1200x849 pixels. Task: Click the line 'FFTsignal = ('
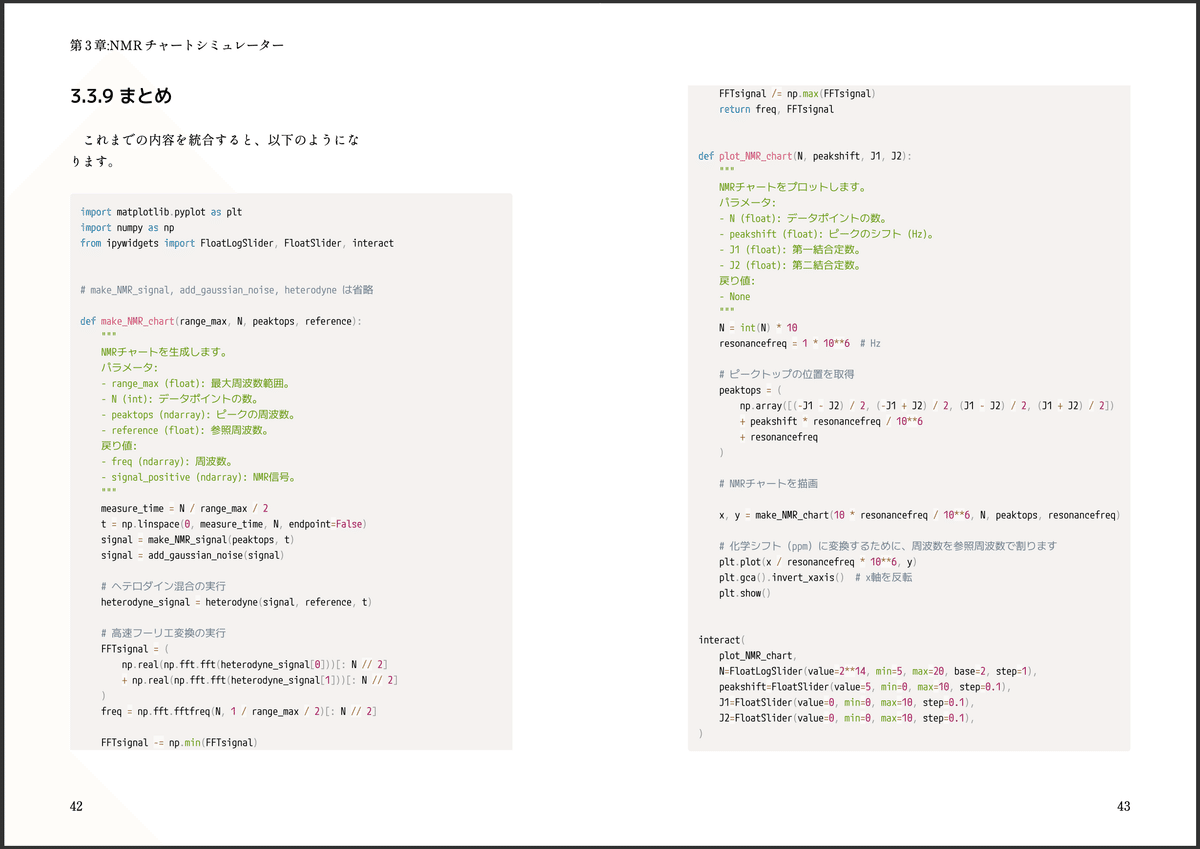tap(135, 649)
